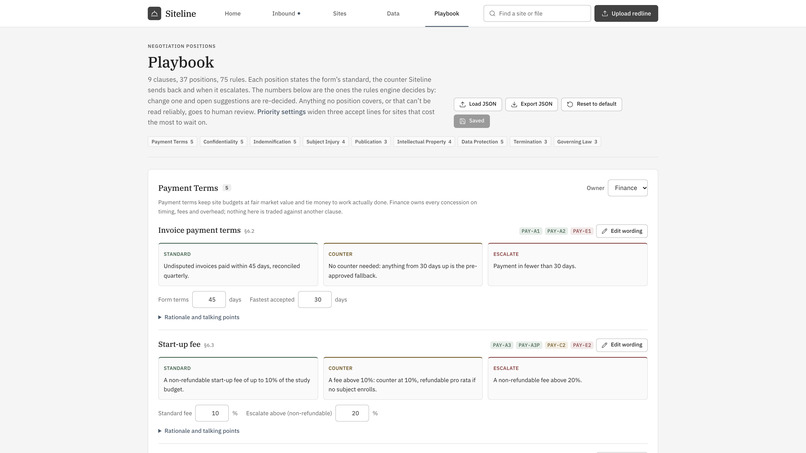The height and width of the screenshot is (453, 806).
Task: Jump to Intellectual Property clause chip
Action: [x=424, y=141]
